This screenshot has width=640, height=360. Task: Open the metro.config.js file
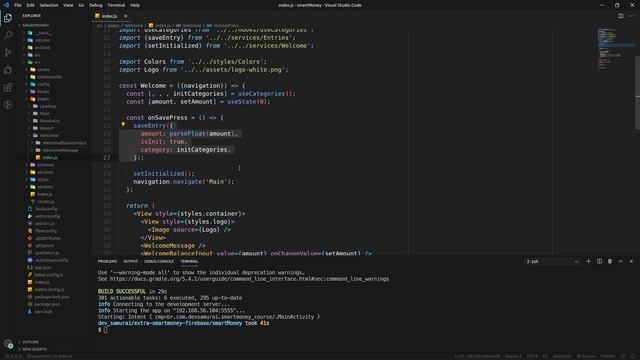tap(49, 289)
